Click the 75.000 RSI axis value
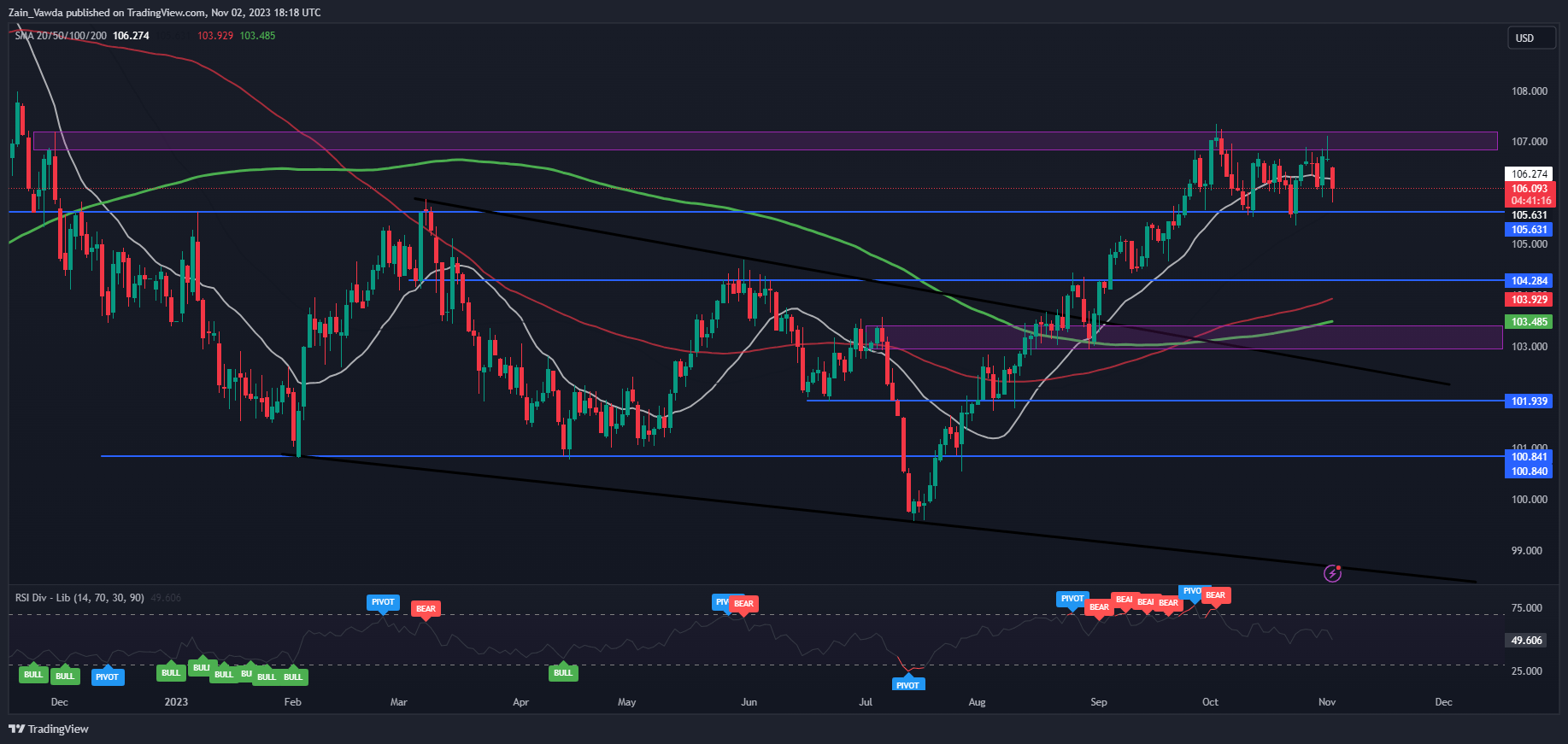 [x=1526, y=608]
